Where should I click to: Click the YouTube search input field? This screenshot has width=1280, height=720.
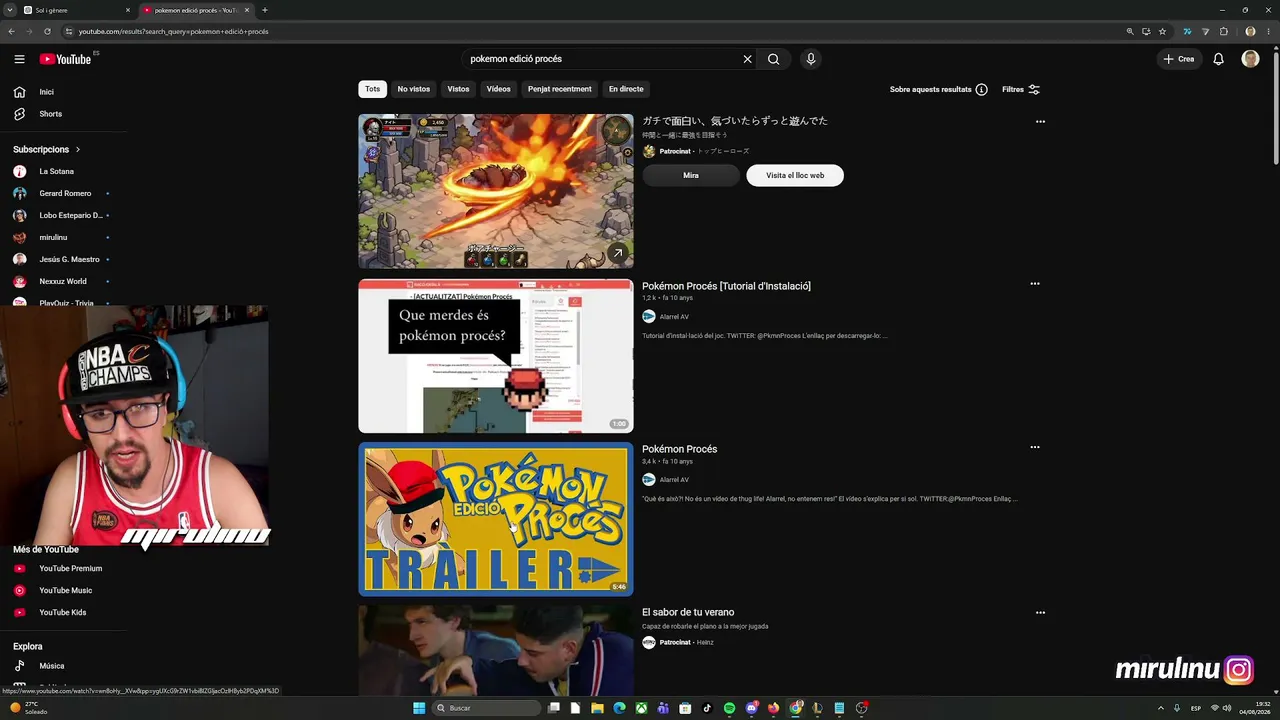tap(603, 59)
